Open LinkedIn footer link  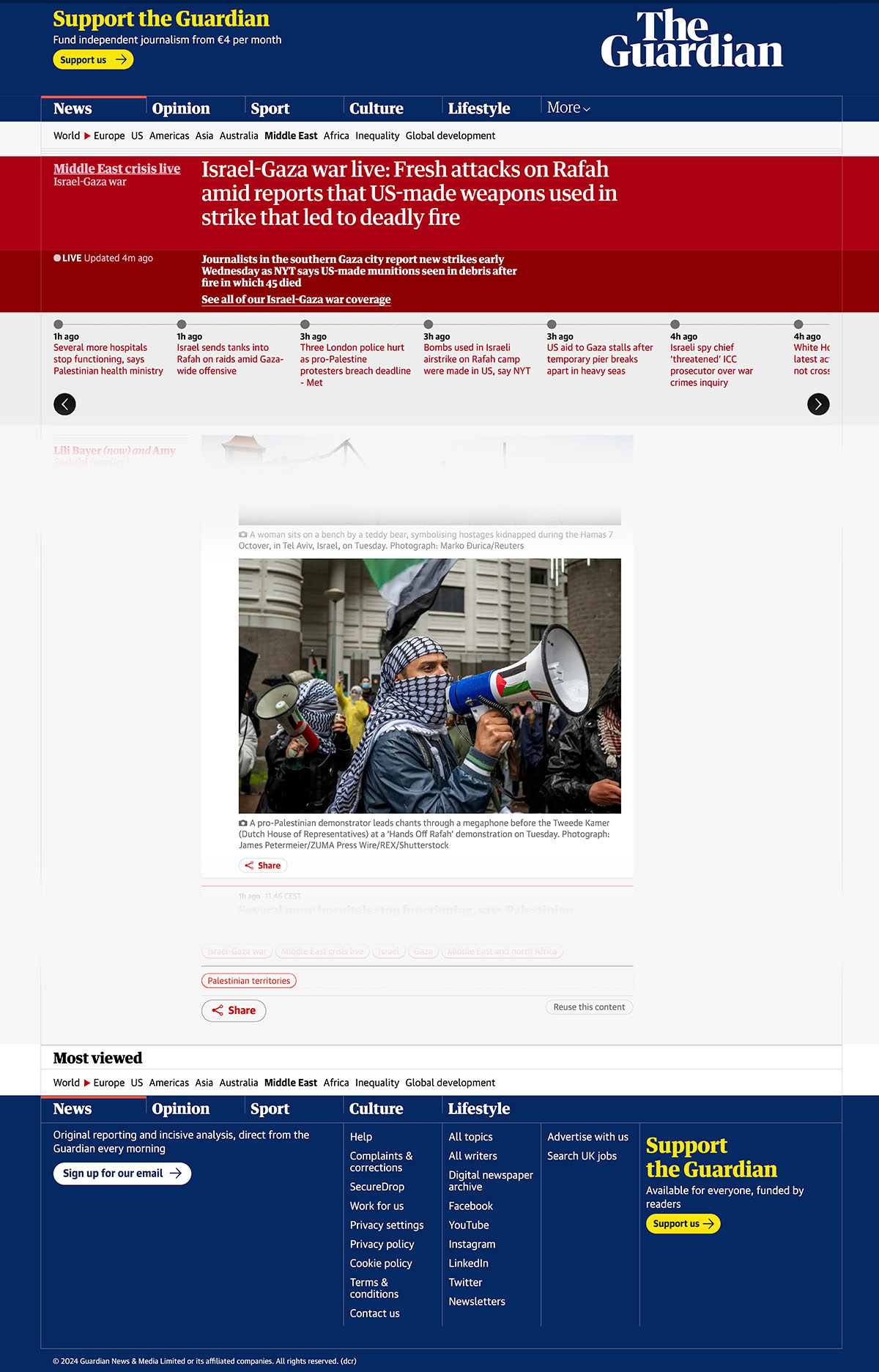tap(468, 1263)
